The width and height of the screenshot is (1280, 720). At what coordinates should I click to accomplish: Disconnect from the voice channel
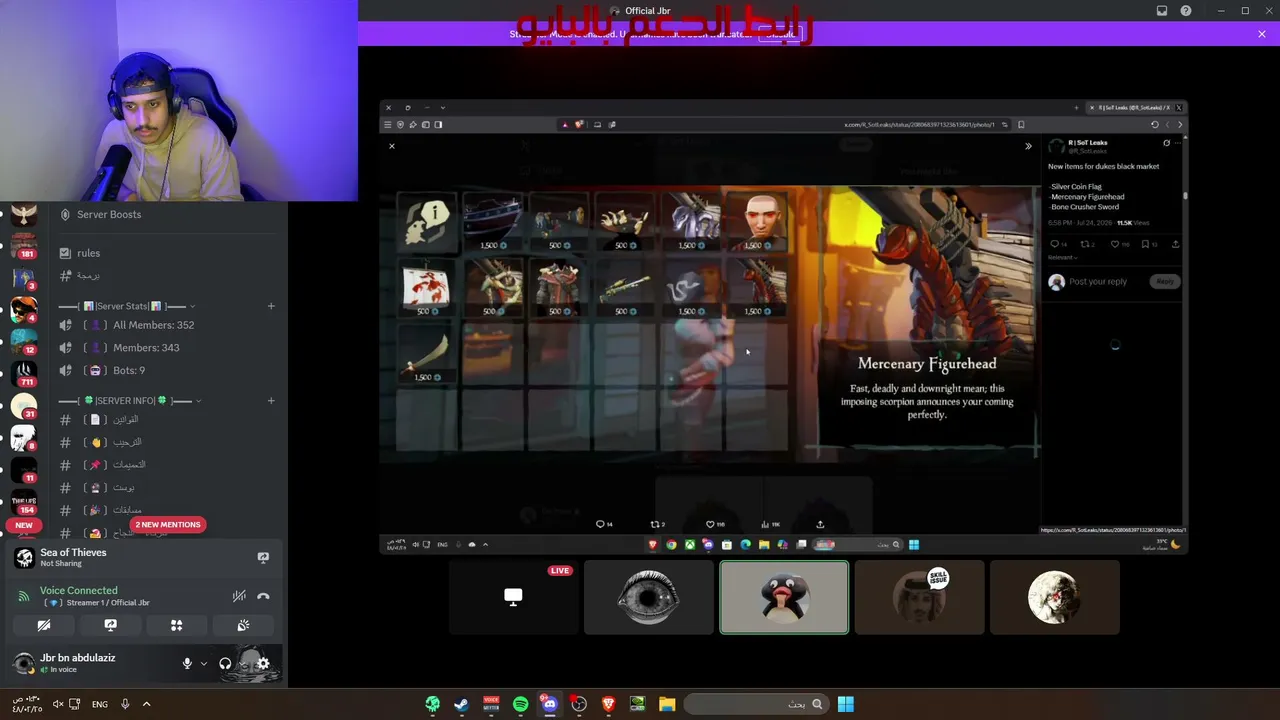point(263,596)
